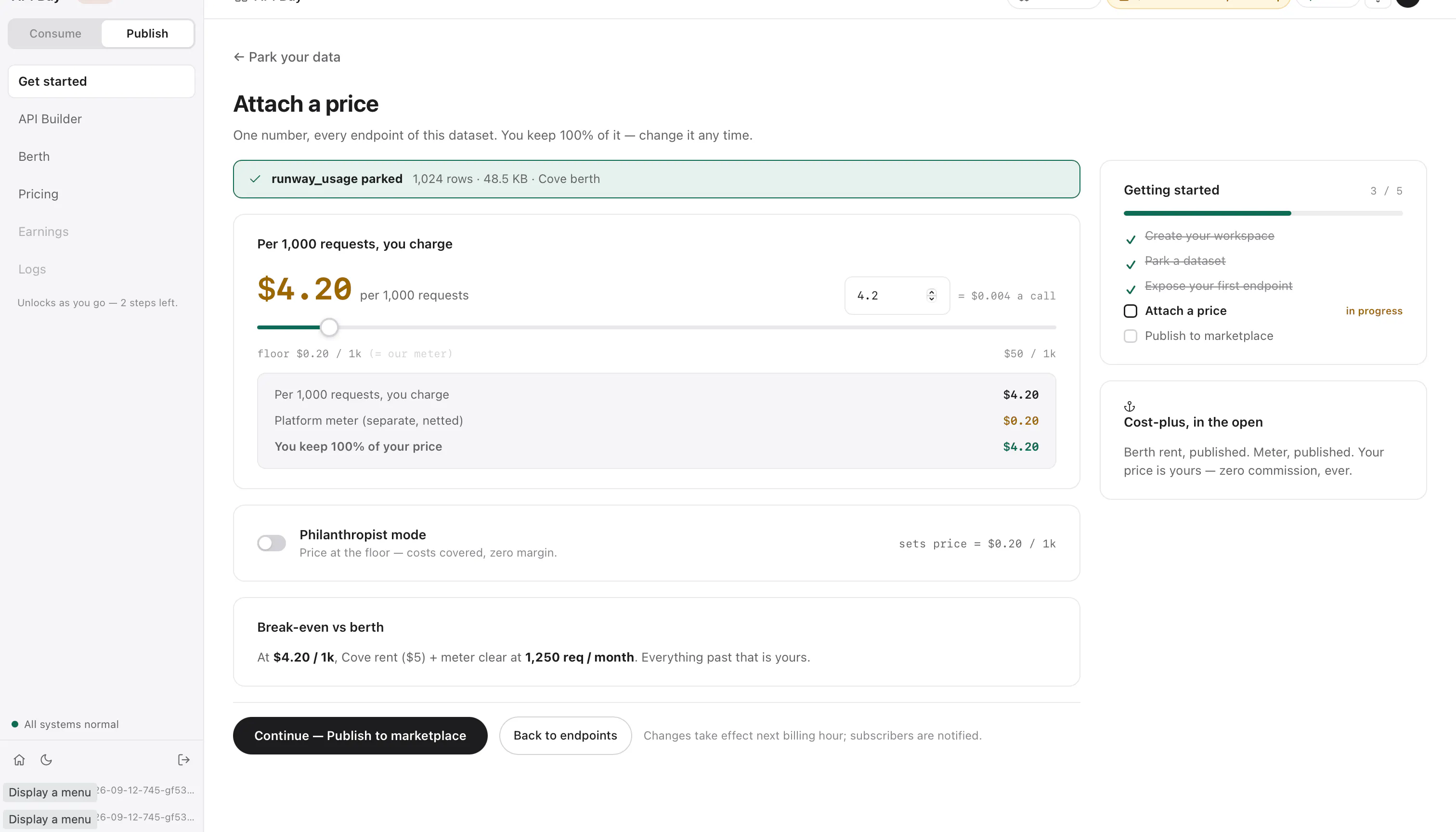The width and height of the screenshot is (1456, 832).
Task: Click 'floor $0.20 / 1k' slider label
Action: (x=309, y=354)
